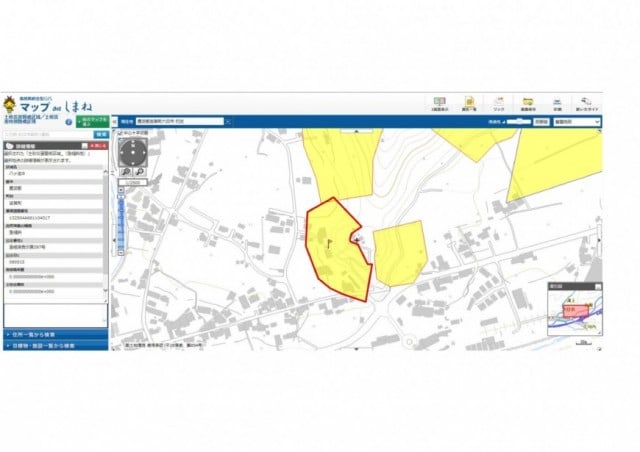Click the overview minimap thumbnail
The width and height of the screenshot is (640, 452).
coord(574,316)
